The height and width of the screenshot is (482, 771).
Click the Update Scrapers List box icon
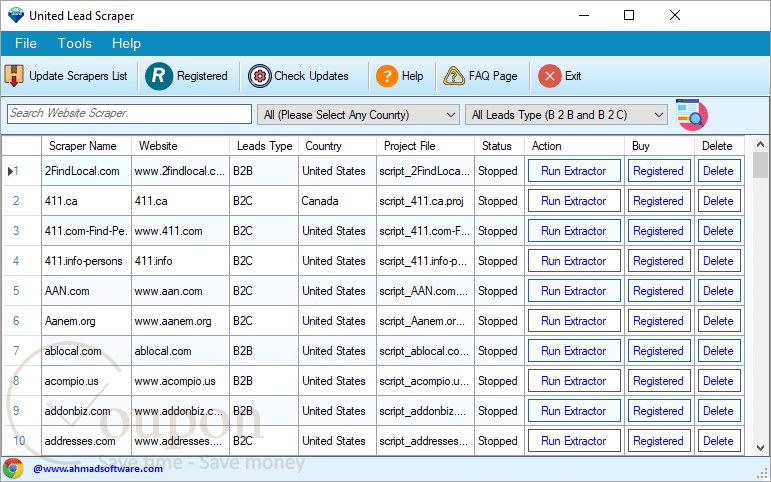14,76
